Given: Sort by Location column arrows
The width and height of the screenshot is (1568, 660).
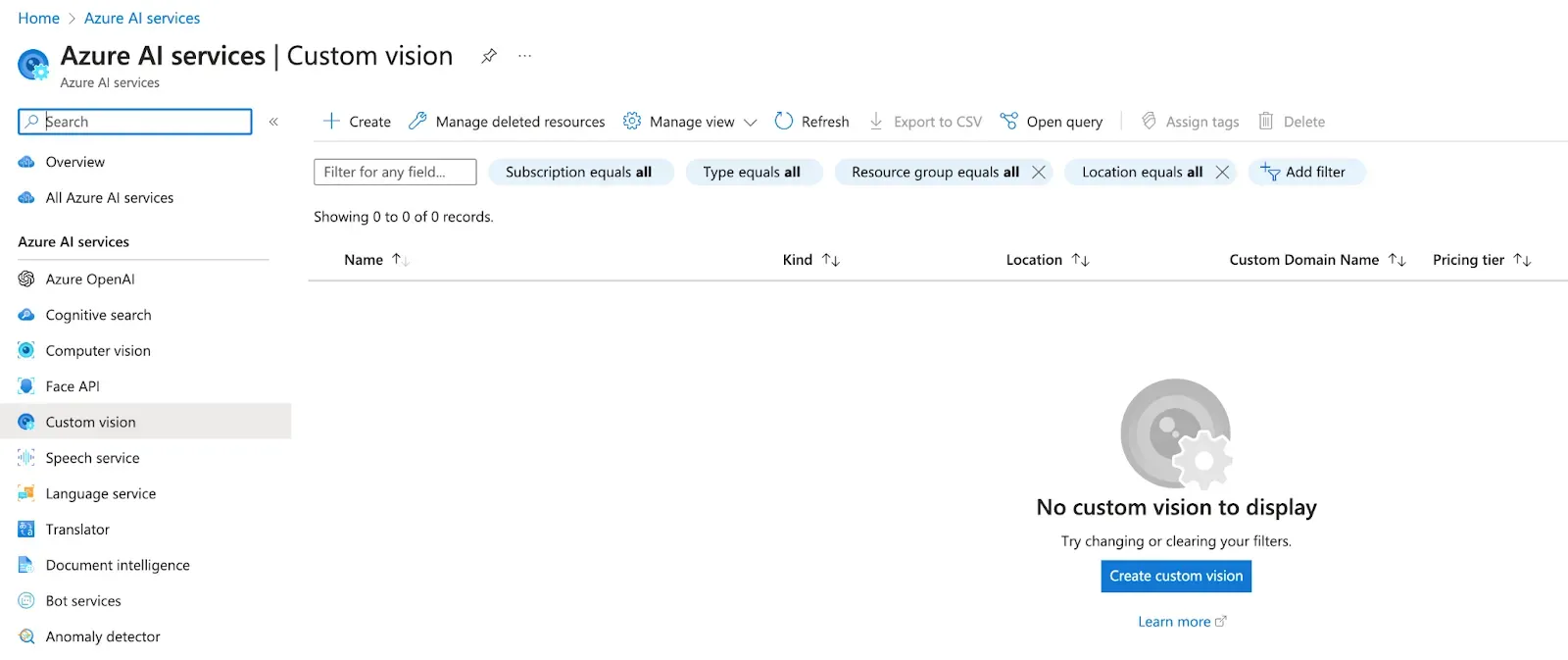Looking at the screenshot, I should (1080, 260).
